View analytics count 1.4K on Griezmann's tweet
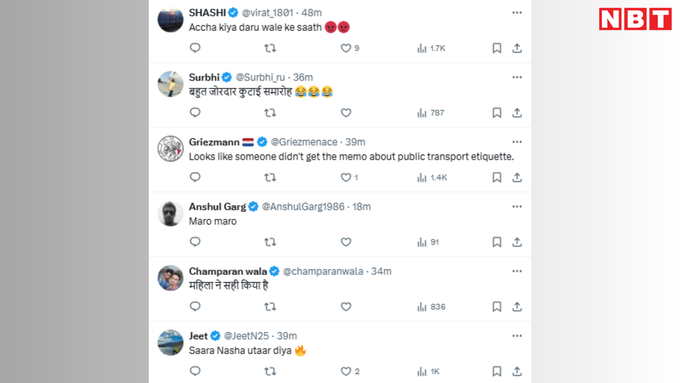This screenshot has height=383, width=680. tap(432, 177)
